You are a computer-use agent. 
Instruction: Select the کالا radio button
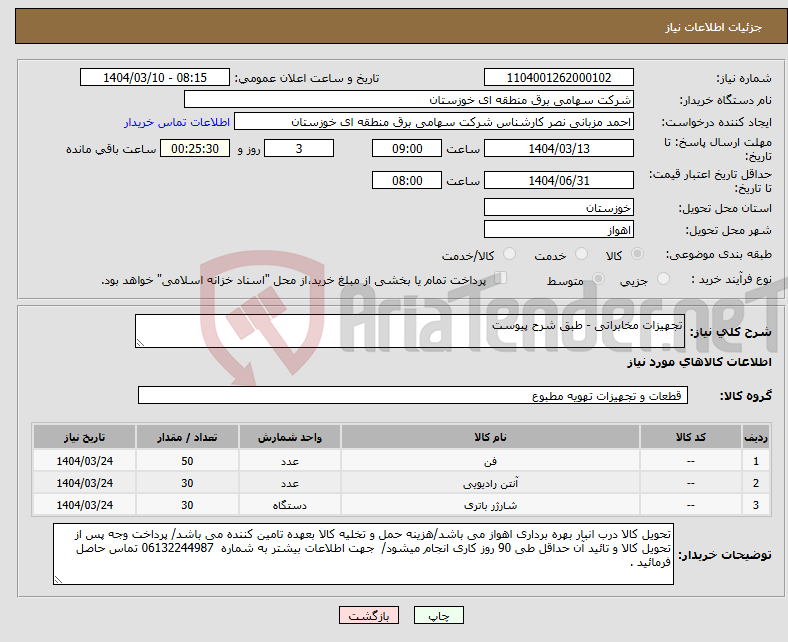pos(637,254)
